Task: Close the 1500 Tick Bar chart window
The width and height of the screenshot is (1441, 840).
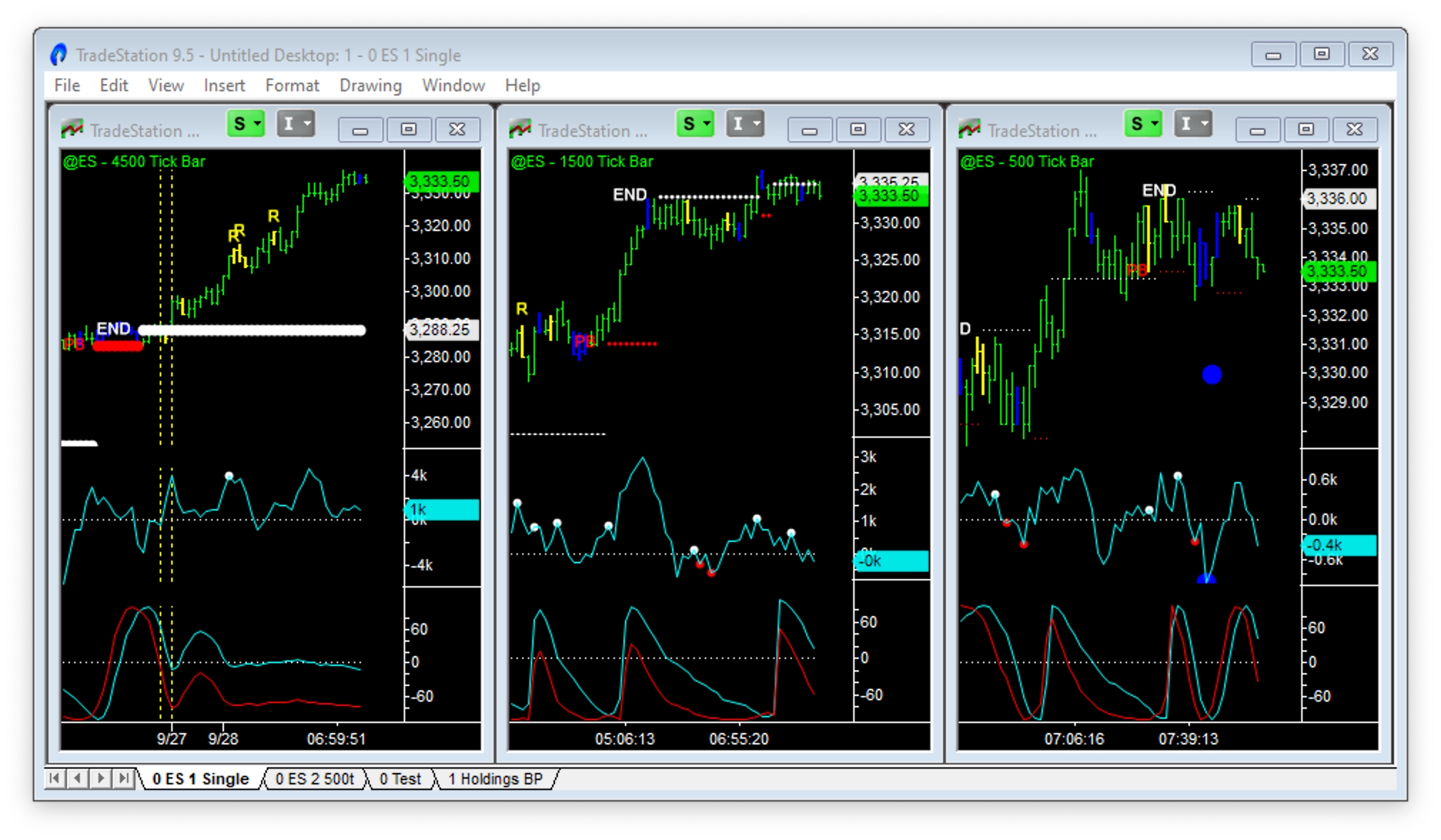Action: (x=907, y=130)
